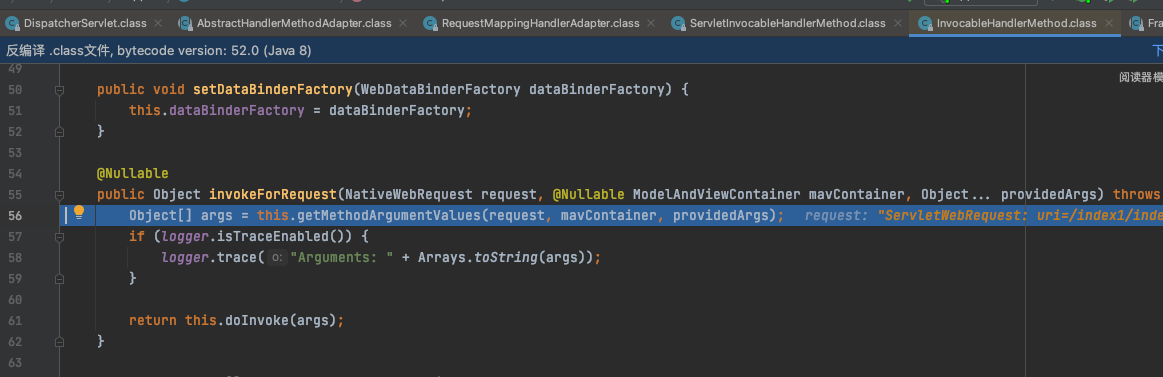The image size is (1163, 377).
Task: Click the fold end marker on line 52
Action: (x=59, y=131)
